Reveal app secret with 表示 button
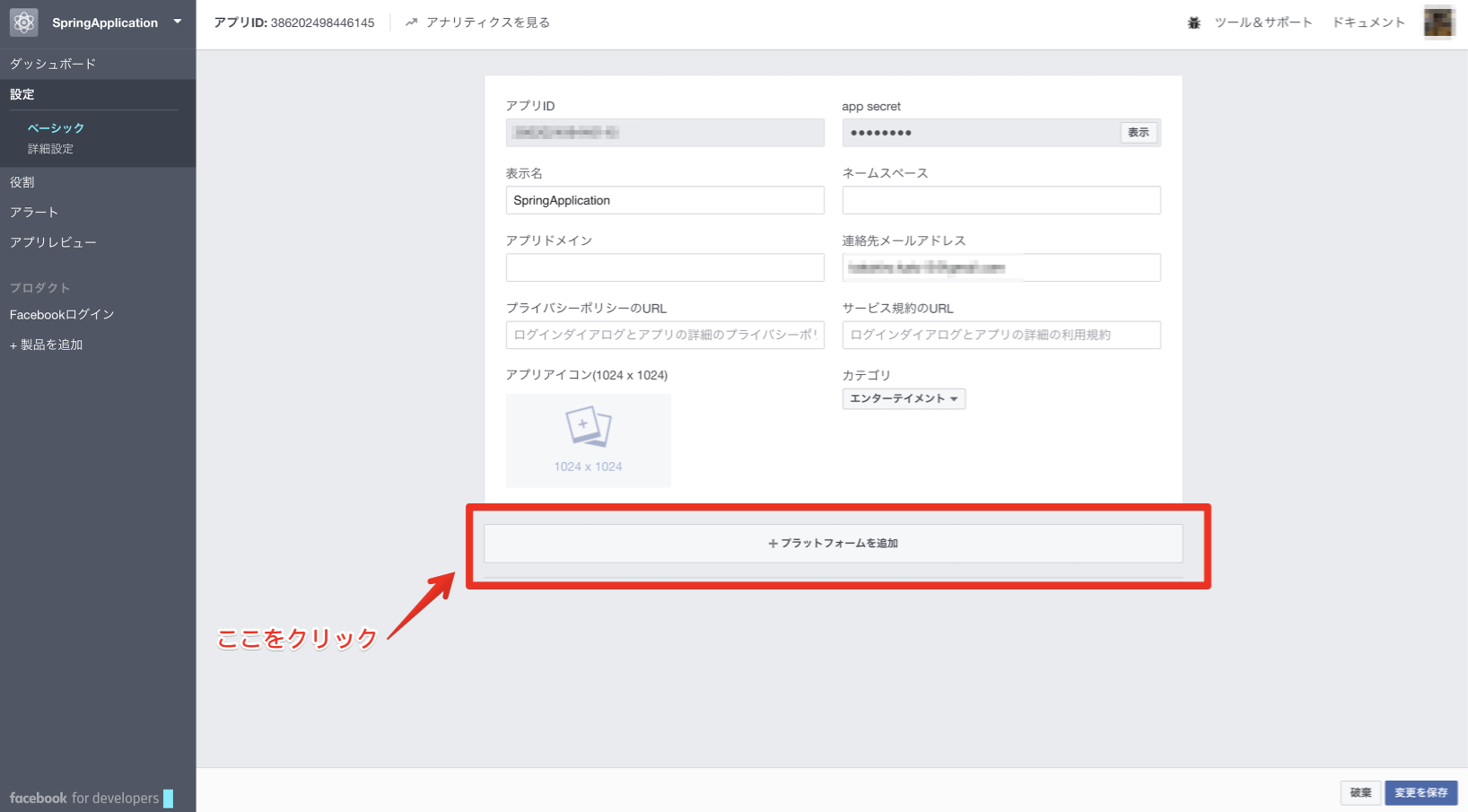 point(1139,133)
